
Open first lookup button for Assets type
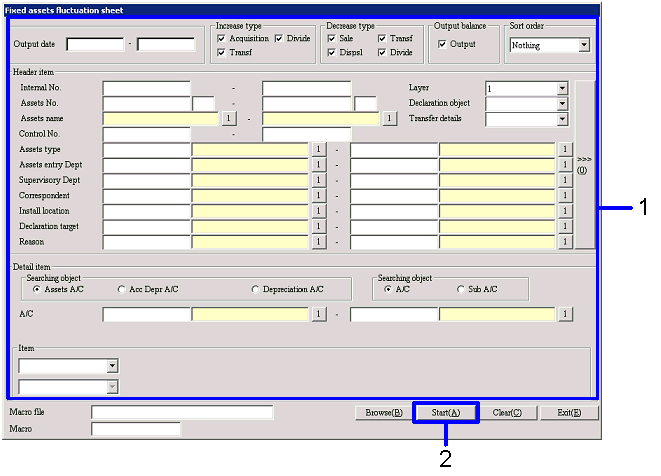pyautogui.click(x=319, y=149)
